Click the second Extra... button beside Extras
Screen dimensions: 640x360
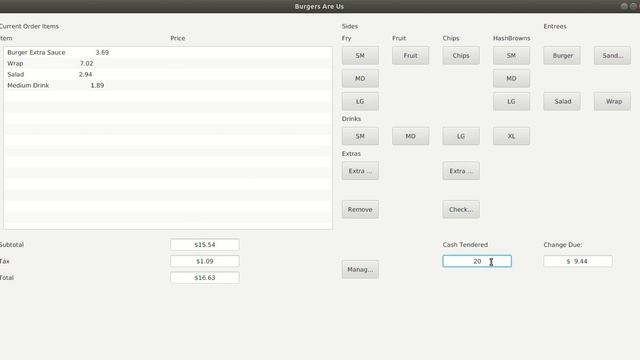[x=461, y=171]
